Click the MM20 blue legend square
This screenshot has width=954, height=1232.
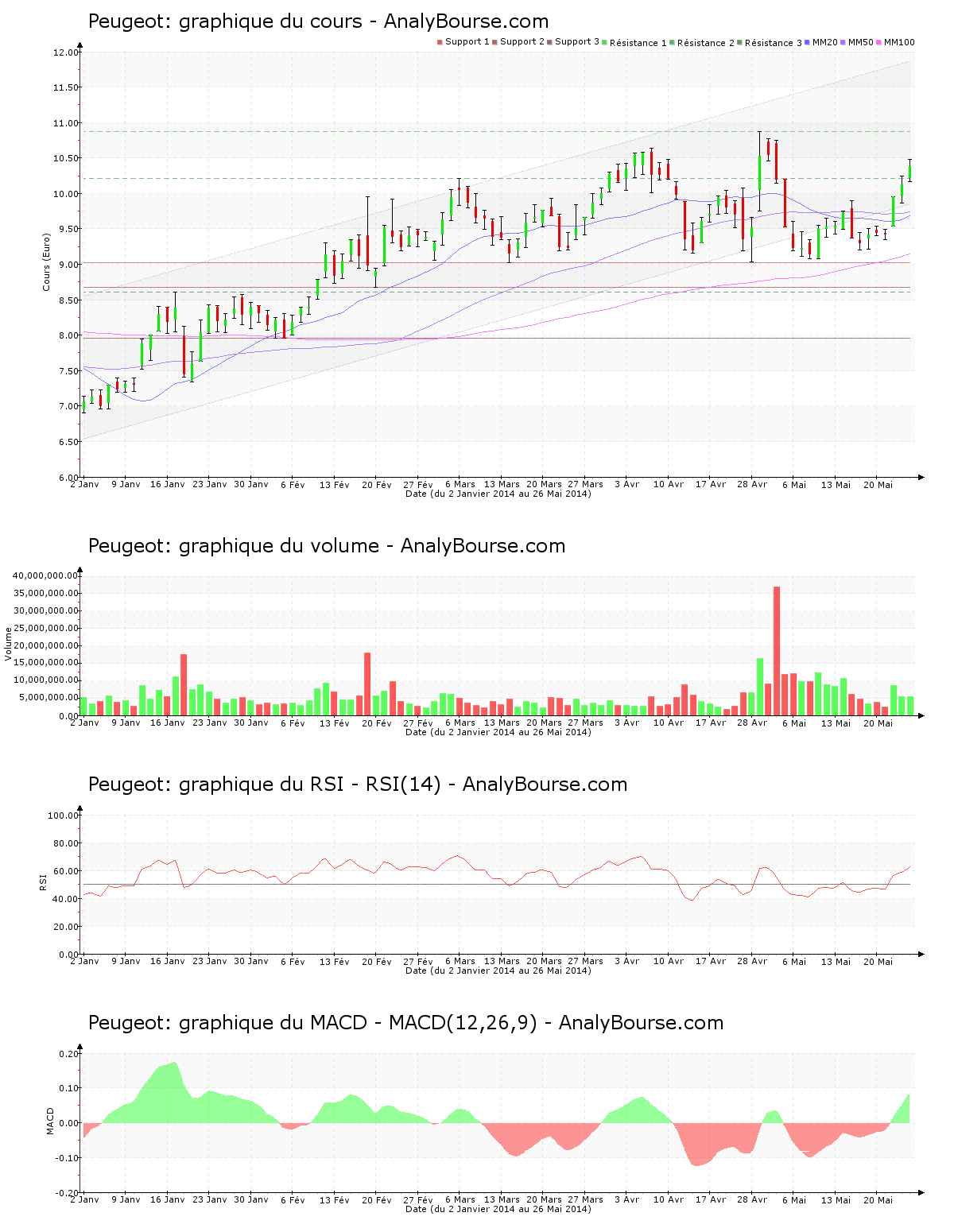point(808,42)
